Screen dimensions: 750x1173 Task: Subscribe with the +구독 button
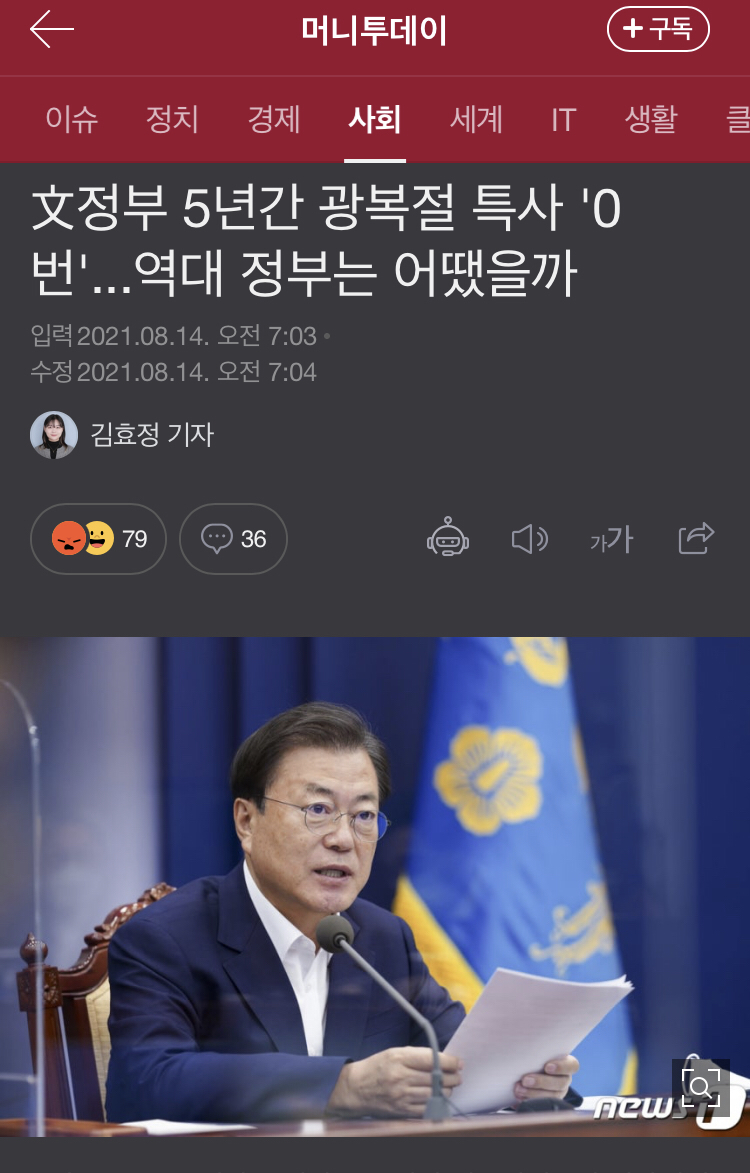tap(658, 29)
